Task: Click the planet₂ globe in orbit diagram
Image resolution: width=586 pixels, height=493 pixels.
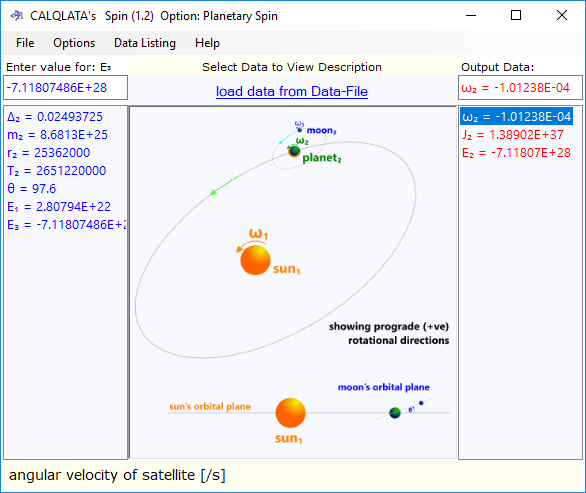Action: click(294, 151)
